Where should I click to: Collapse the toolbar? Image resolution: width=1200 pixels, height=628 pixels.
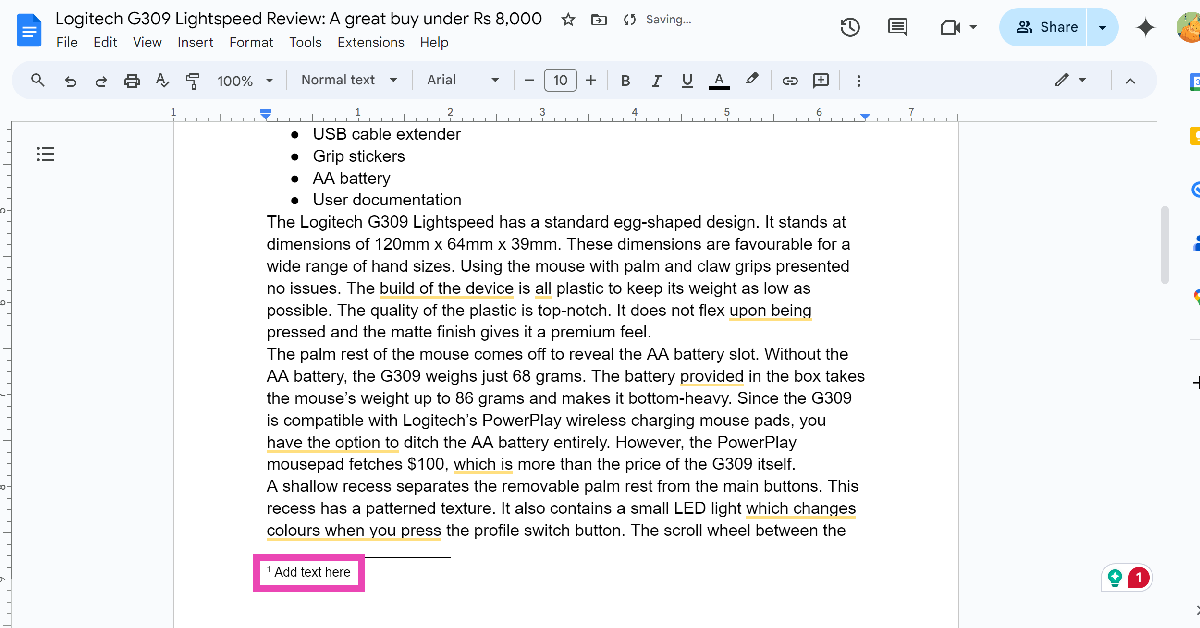click(1130, 80)
